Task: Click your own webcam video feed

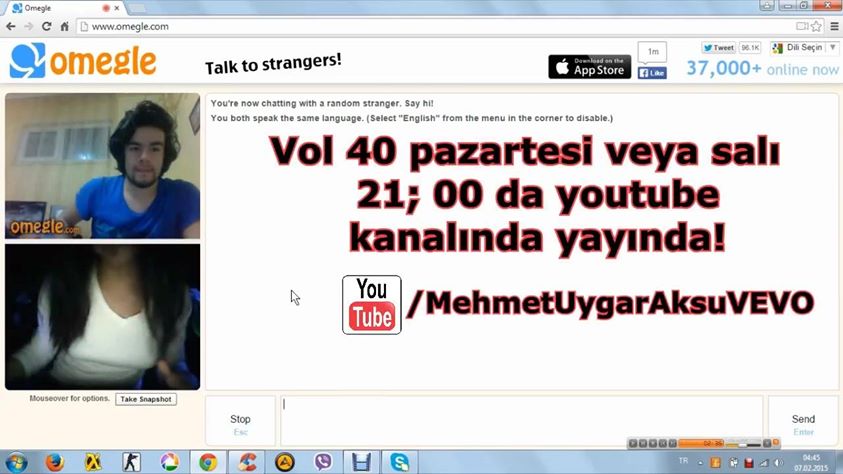Action: pos(103,166)
